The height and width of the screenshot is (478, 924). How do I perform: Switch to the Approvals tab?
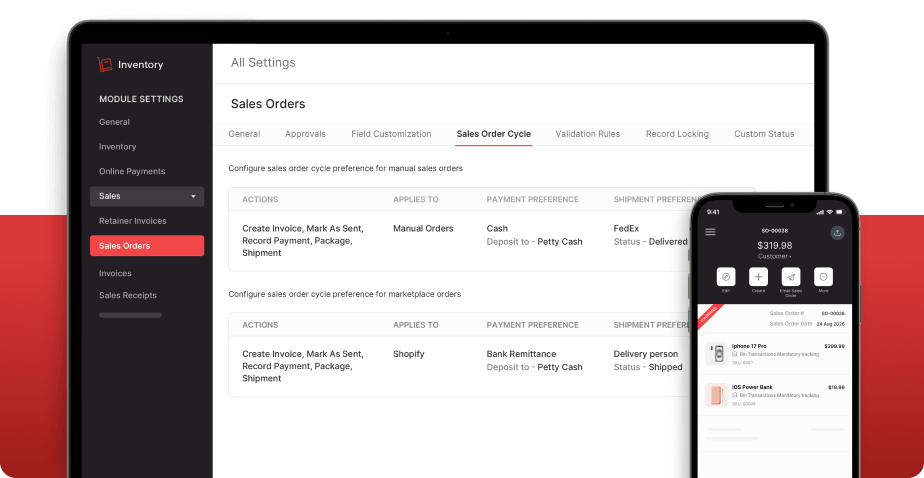305,134
